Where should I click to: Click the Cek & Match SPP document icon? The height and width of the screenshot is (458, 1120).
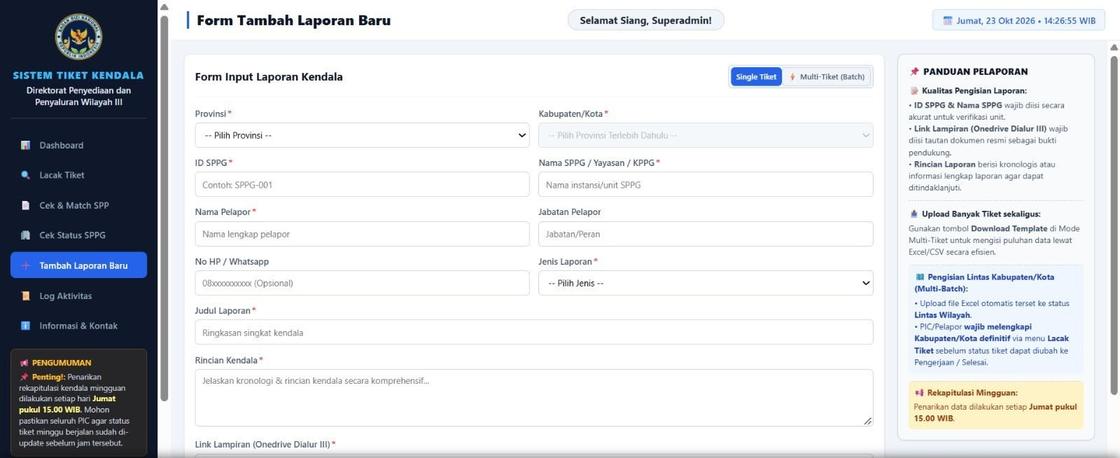coord(26,206)
